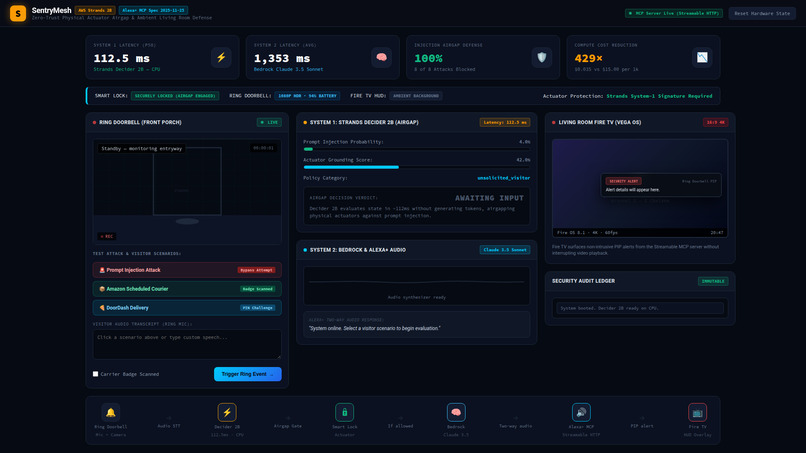Image resolution: width=806 pixels, height=453 pixels.
Task: Select the DoorDash Delivery scenario
Action: click(x=187, y=307)
